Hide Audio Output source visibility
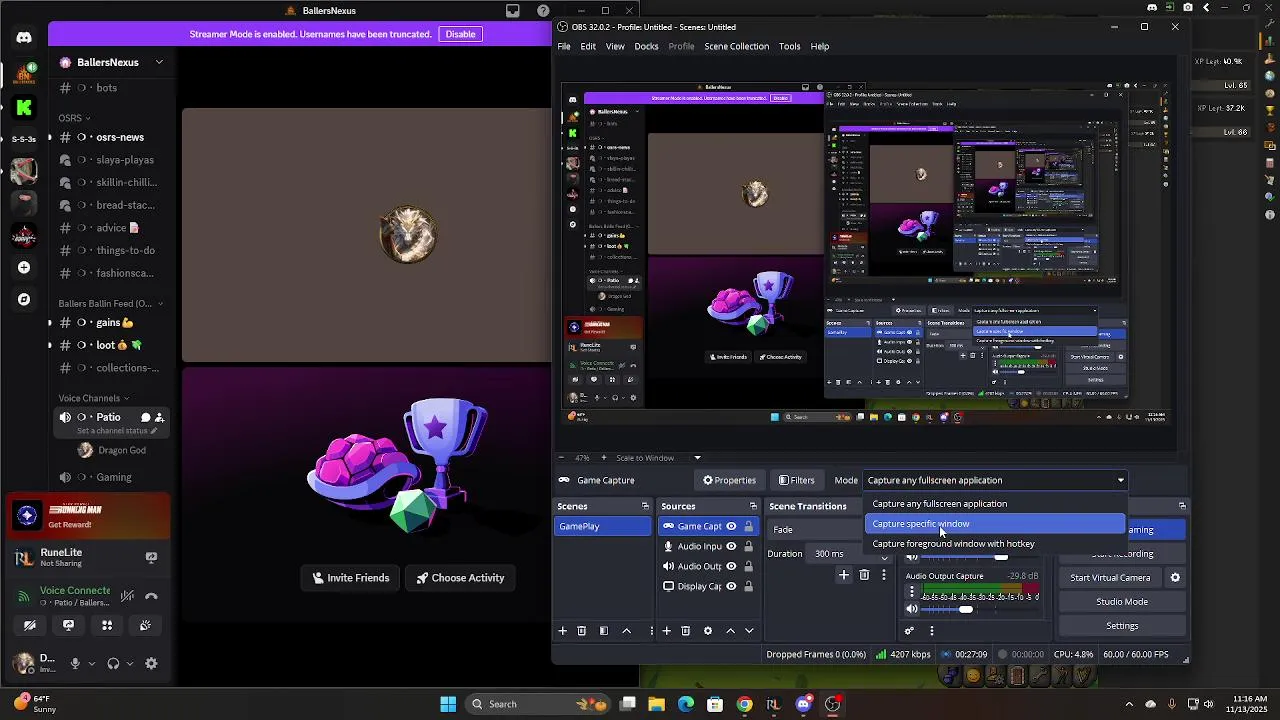Screen dimensions: 1280x720 [731, 566]
